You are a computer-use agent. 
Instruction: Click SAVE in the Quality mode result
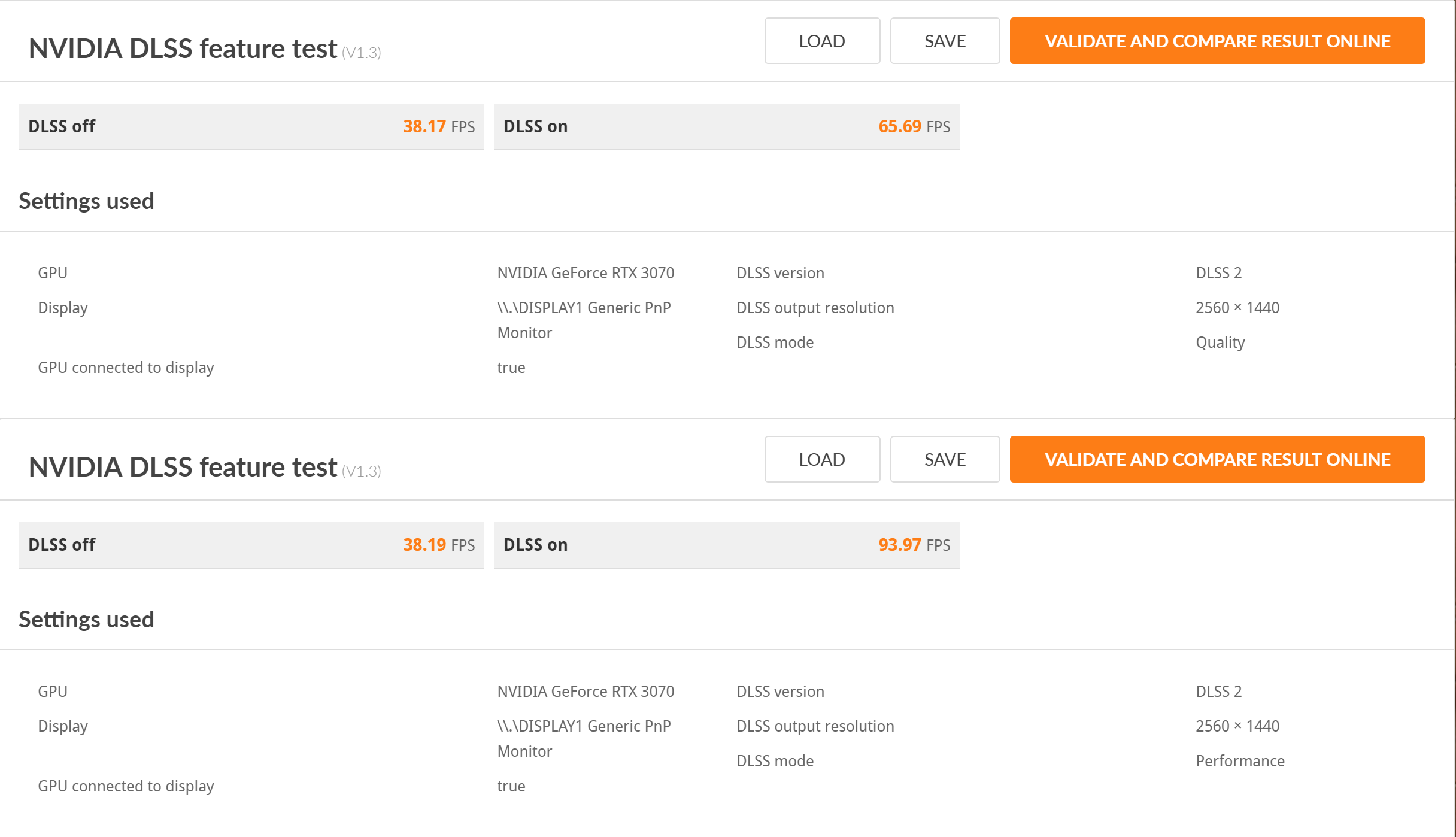[945, 41]
